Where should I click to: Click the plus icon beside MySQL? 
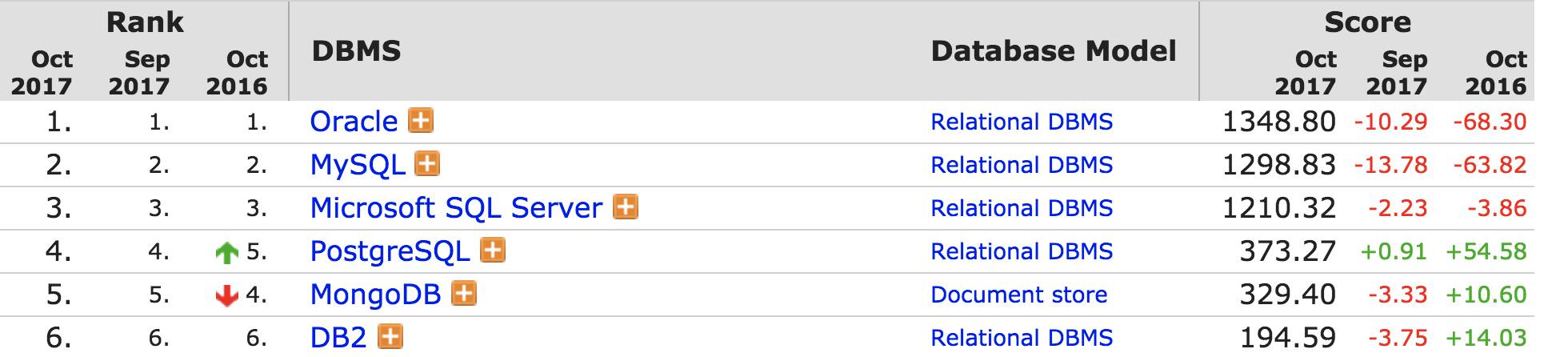coord(427,164)
